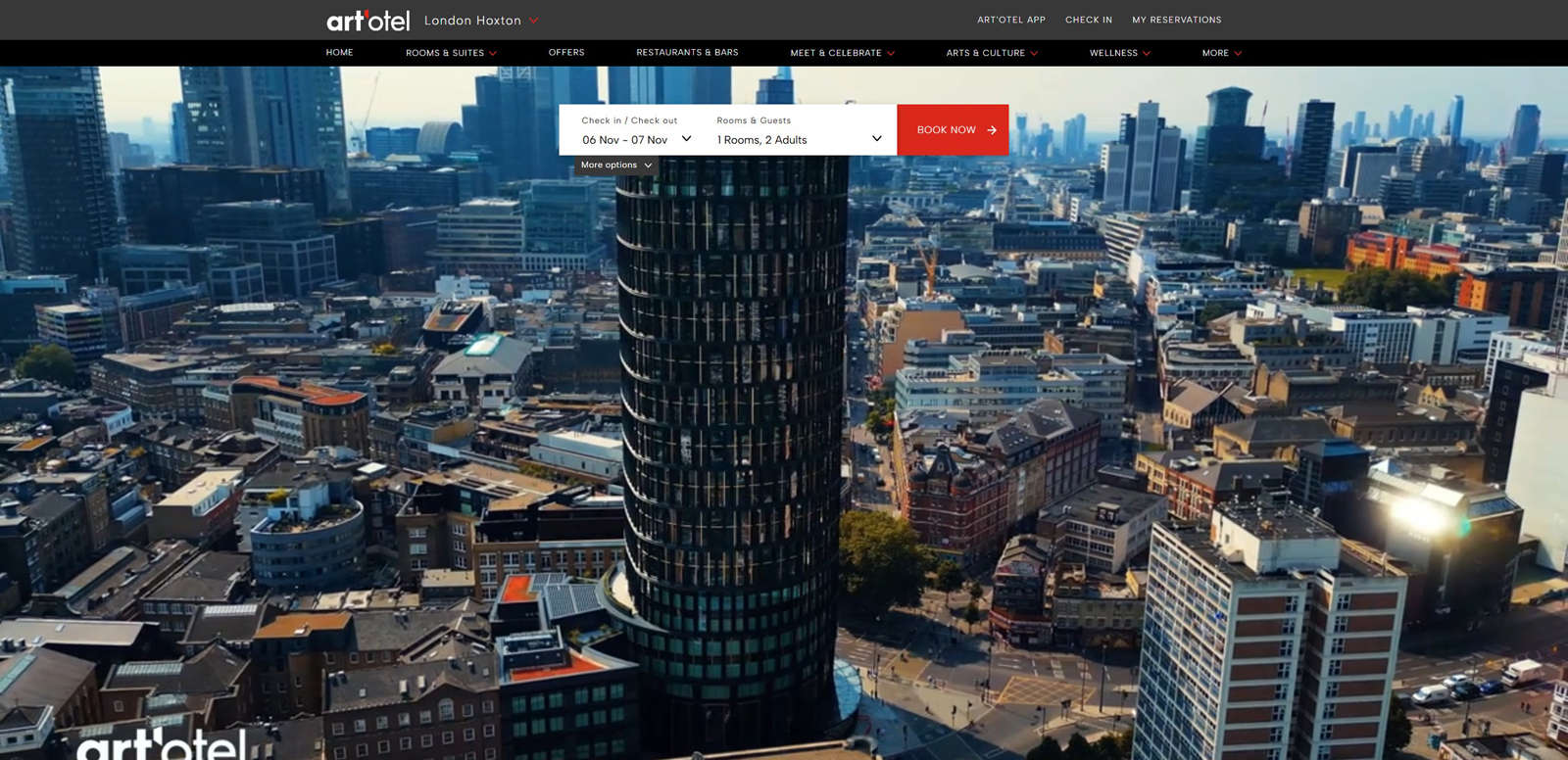Expand the WELLNESS menu
The image size is (1568, 760).
coord(1120,53)
